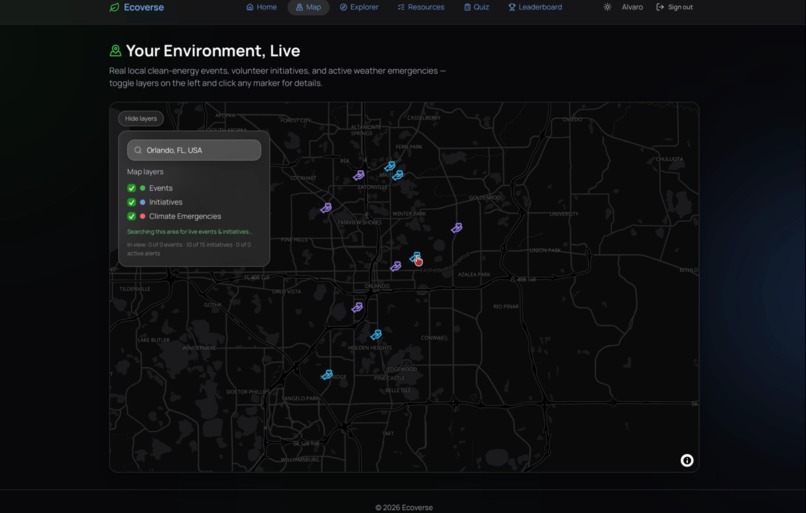This screenshot has width=806, height=513.
Task: Select the Map nav tab
Action: point(308,7)
